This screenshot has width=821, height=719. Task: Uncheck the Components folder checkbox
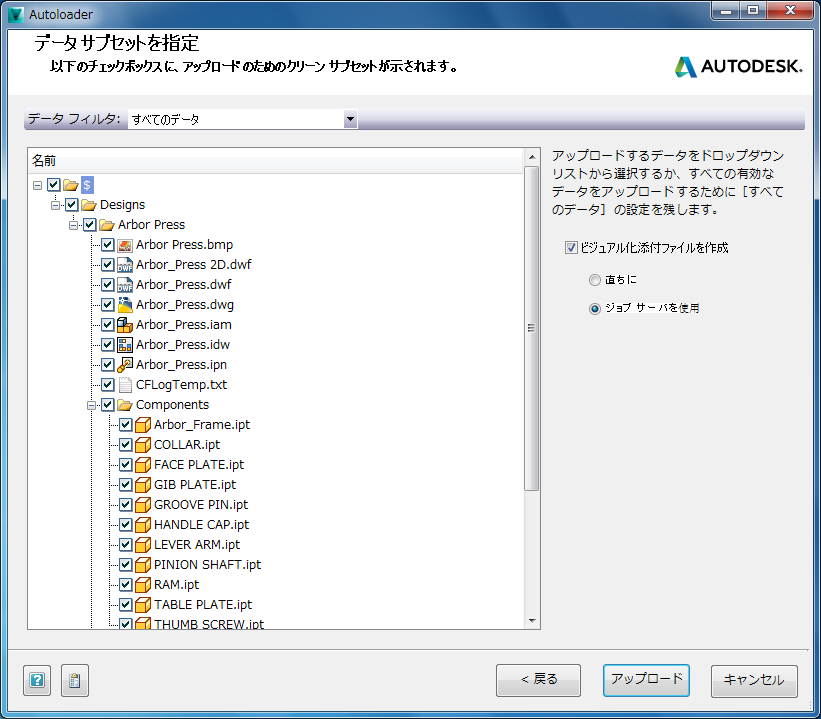(x=108, y=404)
